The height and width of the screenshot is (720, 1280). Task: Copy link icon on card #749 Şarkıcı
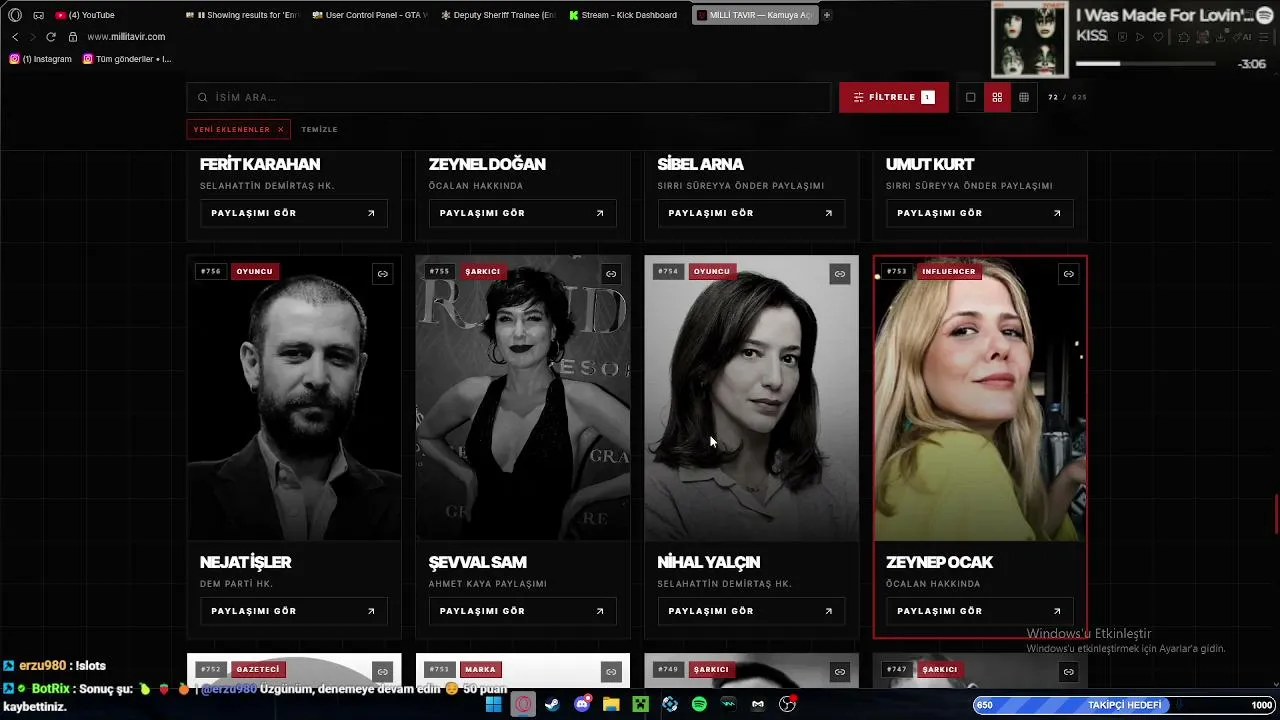pyautogui.click(x=840, y=672)
